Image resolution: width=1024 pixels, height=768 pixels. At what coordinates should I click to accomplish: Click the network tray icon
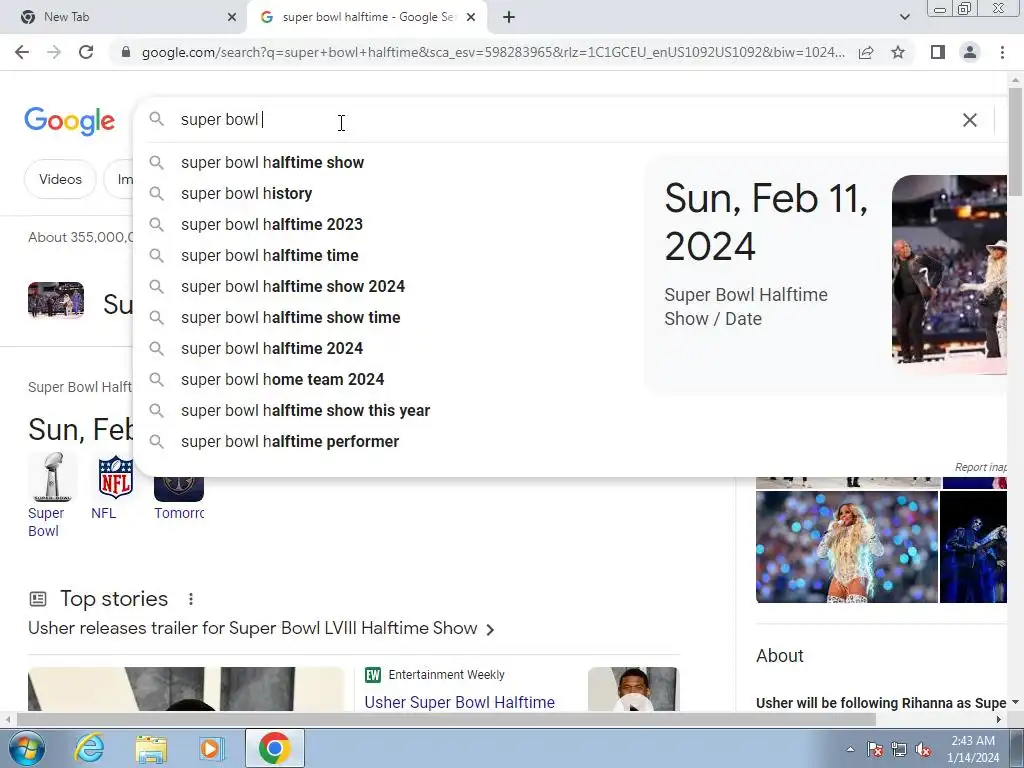tap(899, 749)
